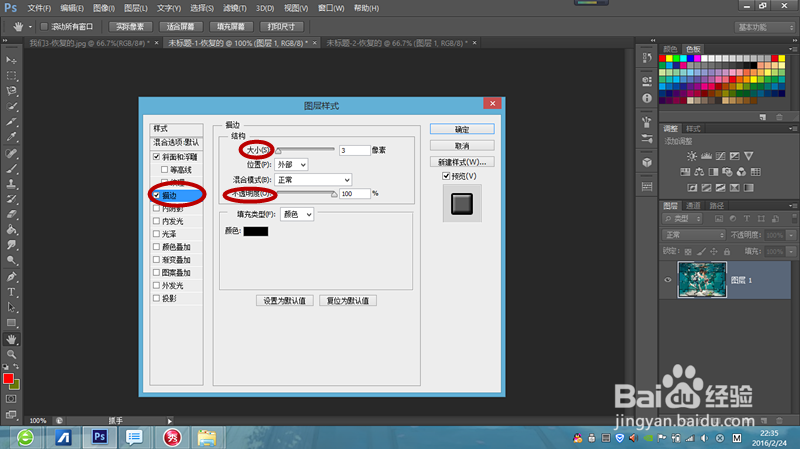Click the size input field showing 3

[354, 150]
